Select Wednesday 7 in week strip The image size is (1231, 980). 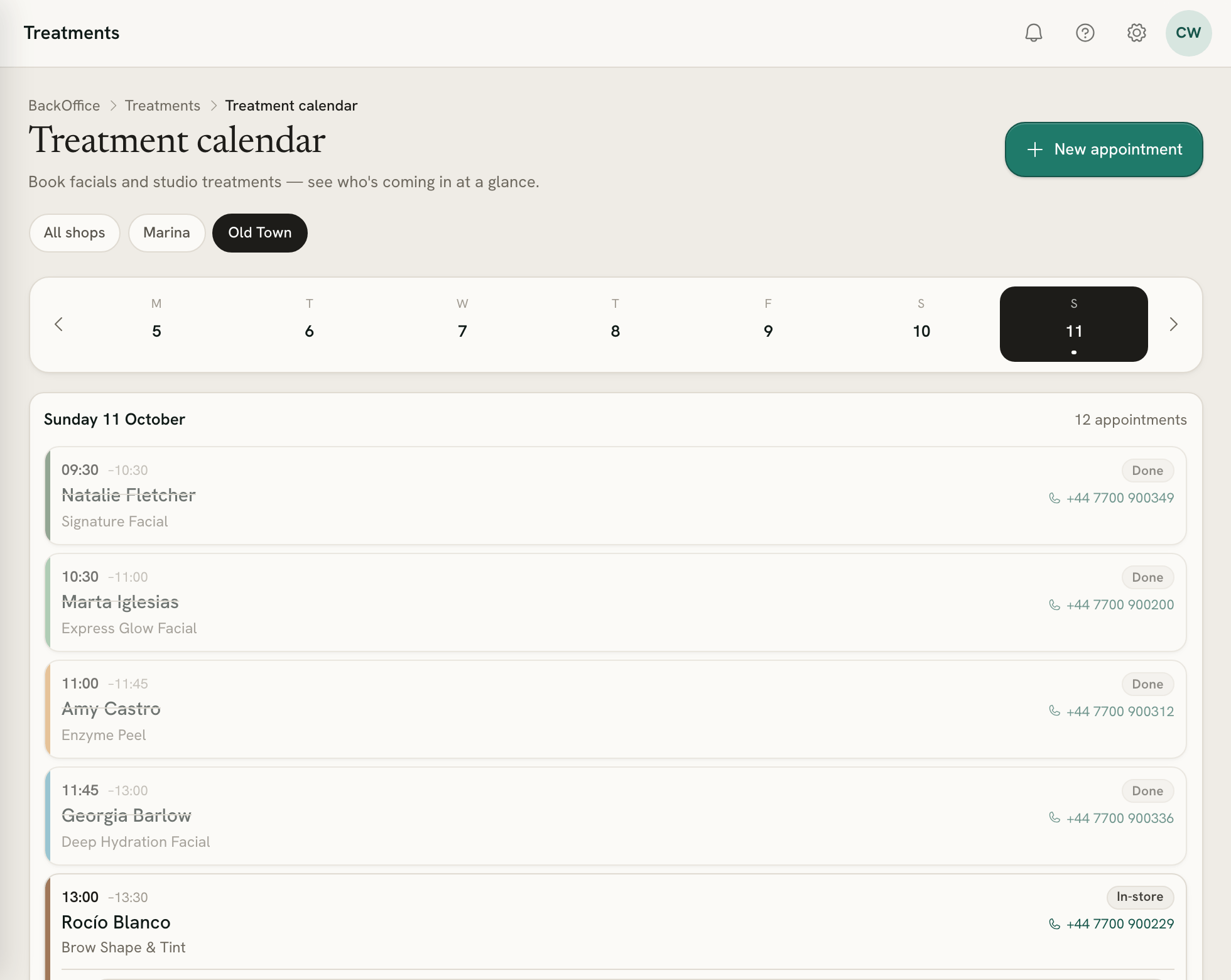462,324
